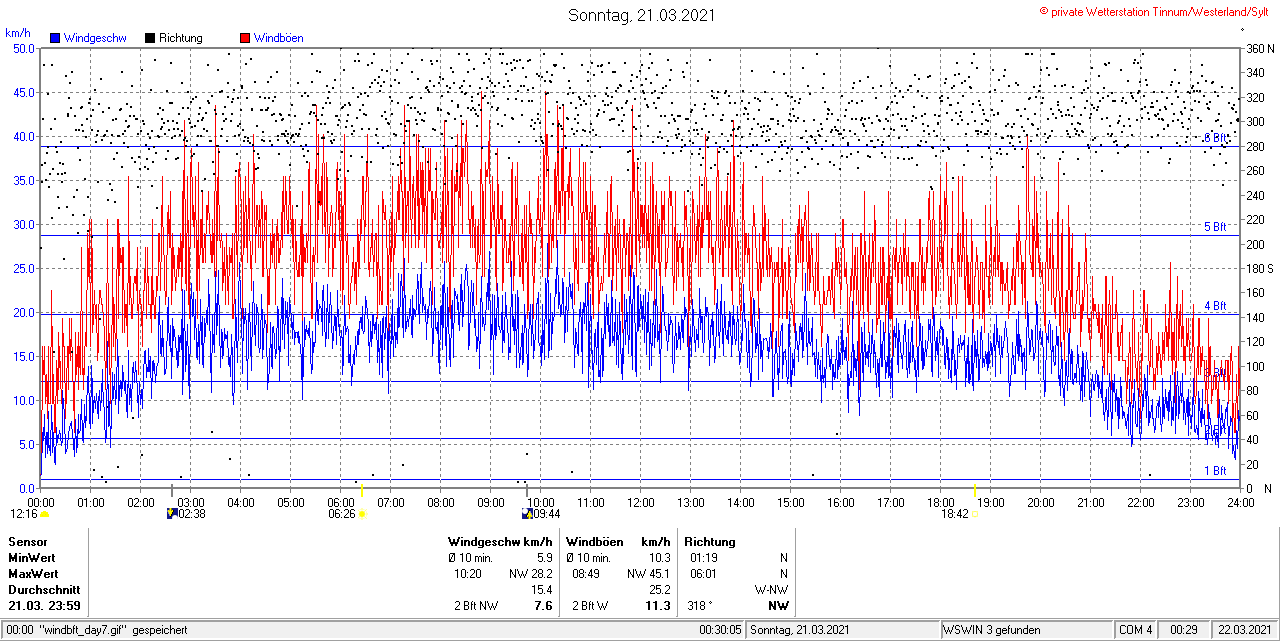Click the '6 Bft' threshold label
1280x641 pixels.
click(1215, 138)
